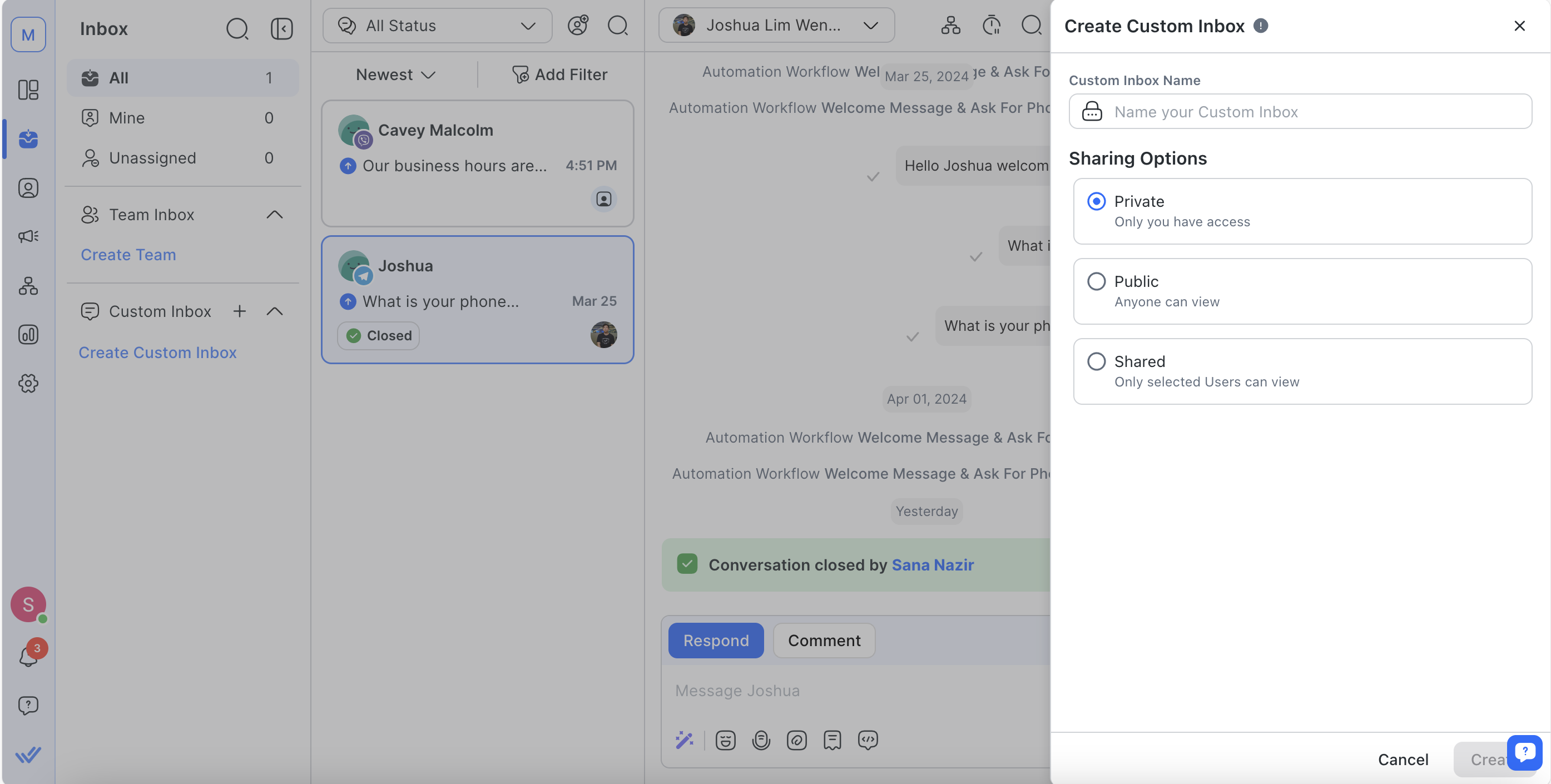
Task: Click the AI magic wand icon in composer
Action: [684, 740]
